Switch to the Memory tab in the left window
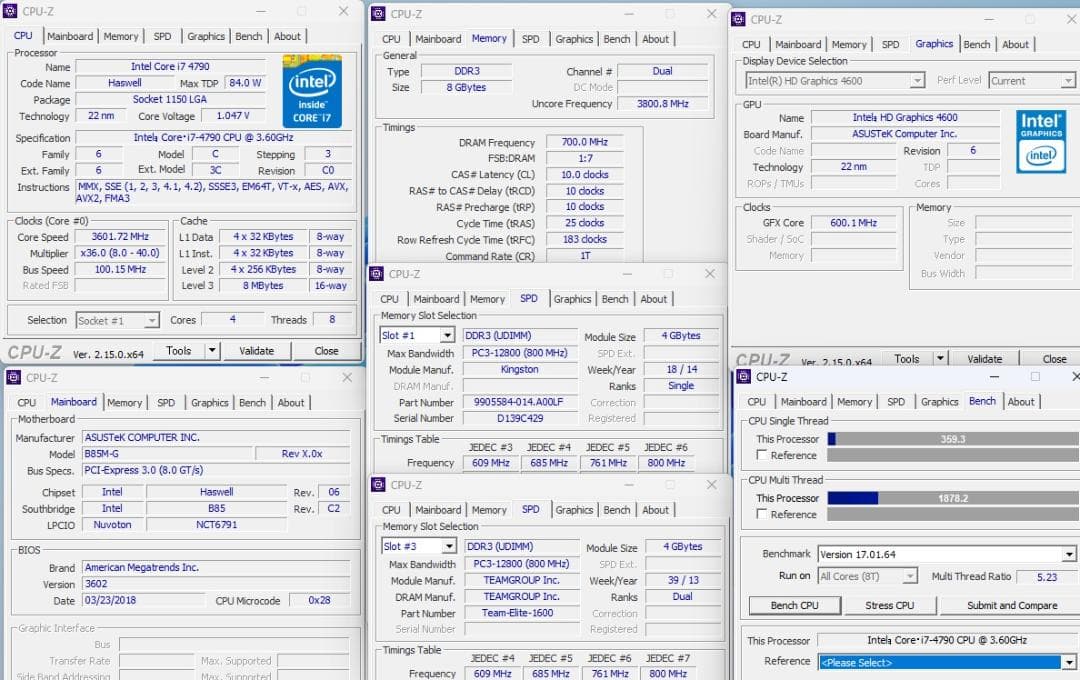Image resolution: width=1080 pixels, height=680 pixels. point(121,36)
